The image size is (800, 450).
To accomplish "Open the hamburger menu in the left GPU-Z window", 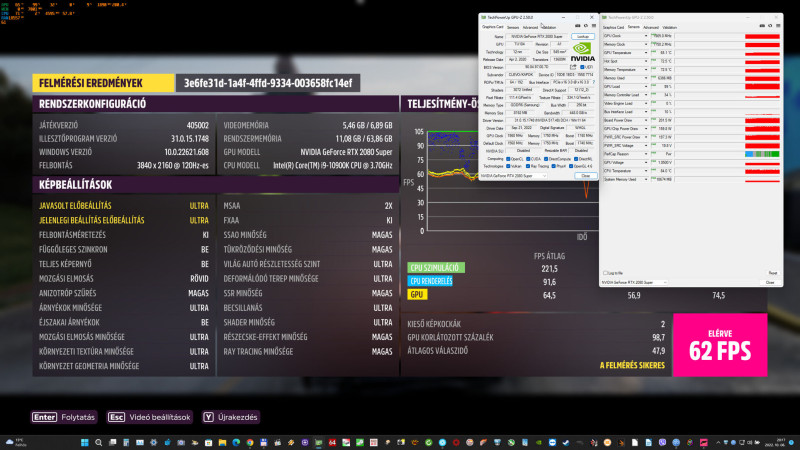I will (x=594, y=26).
